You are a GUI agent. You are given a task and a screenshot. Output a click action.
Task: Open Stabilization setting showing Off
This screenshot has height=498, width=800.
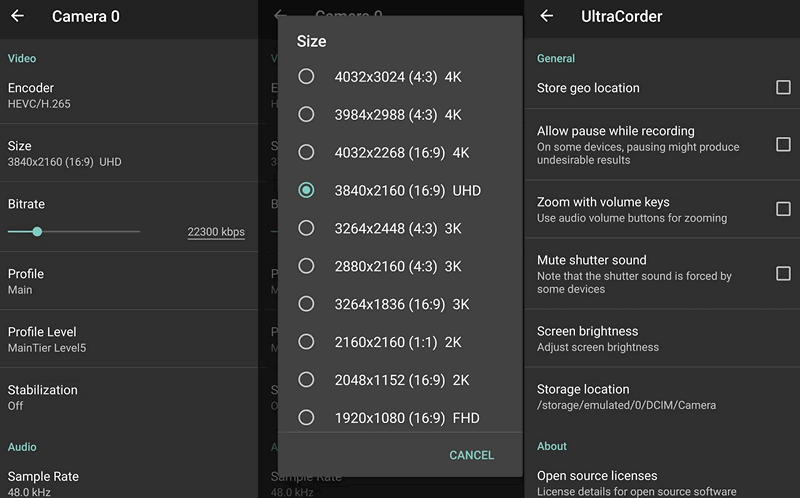pyautogui.click(x=129, y=397)
